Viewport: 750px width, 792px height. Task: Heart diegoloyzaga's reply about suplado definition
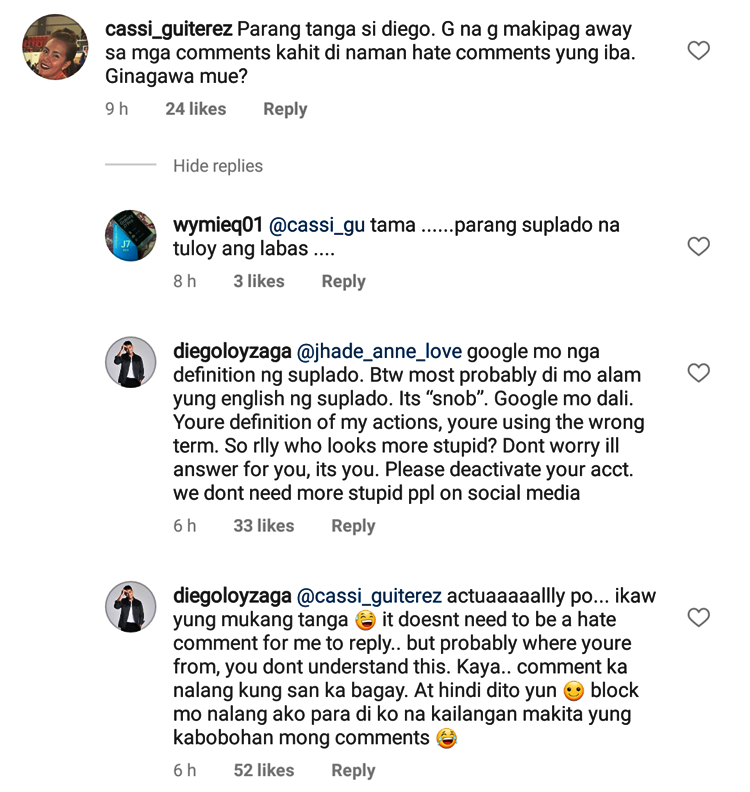[699, 373]
